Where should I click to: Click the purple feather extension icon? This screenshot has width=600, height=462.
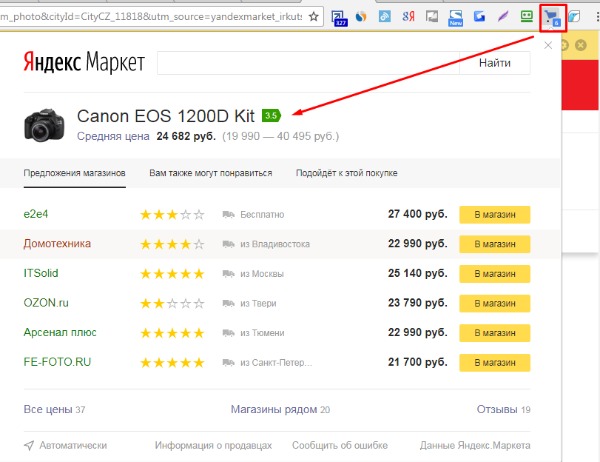click(x=503, y=16)
